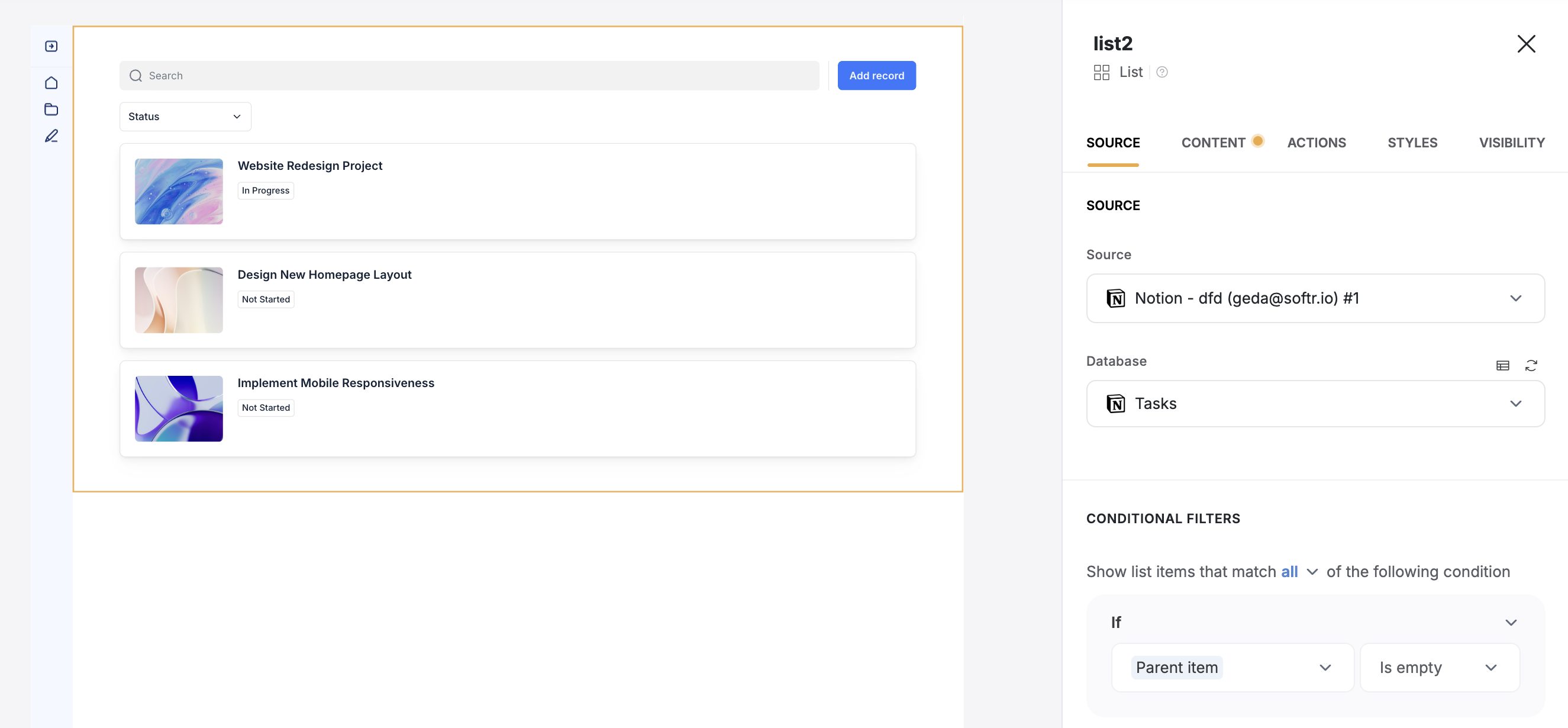Open the Parent item field dropdown

click(1232, 667)
